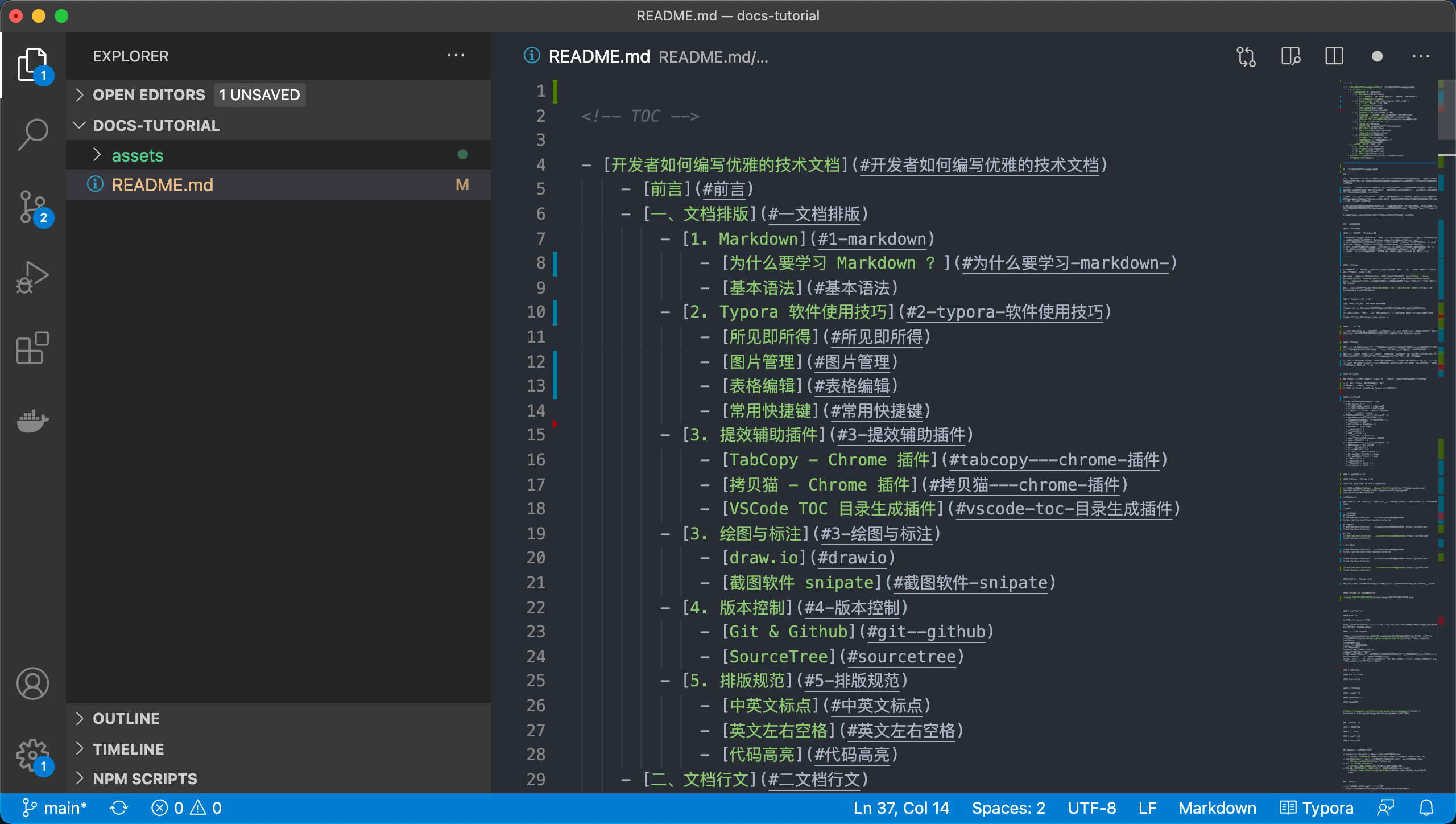
Task: Click the main* branch in status bar
Action: [55, 808]
